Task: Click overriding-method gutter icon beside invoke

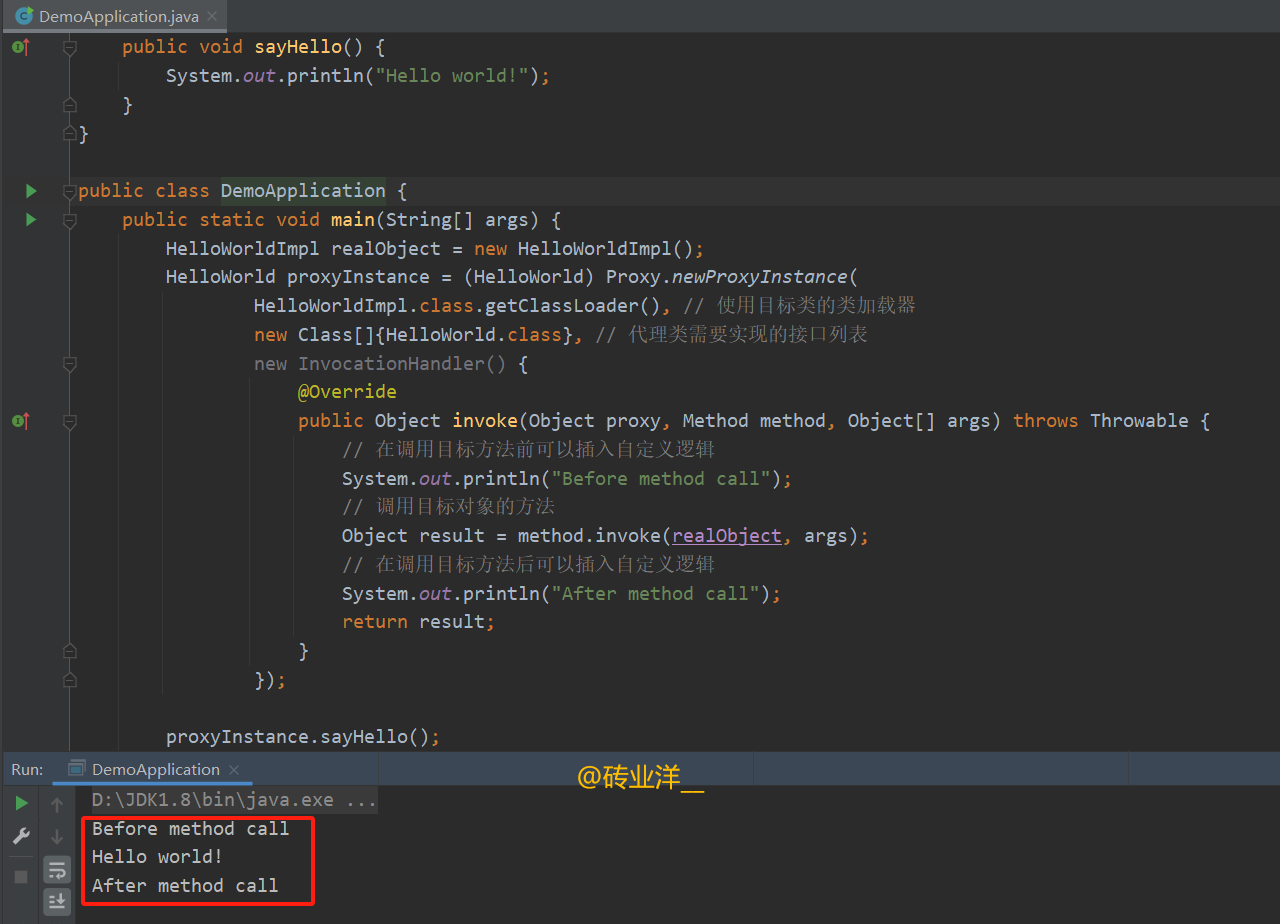Action: point(20,420)
